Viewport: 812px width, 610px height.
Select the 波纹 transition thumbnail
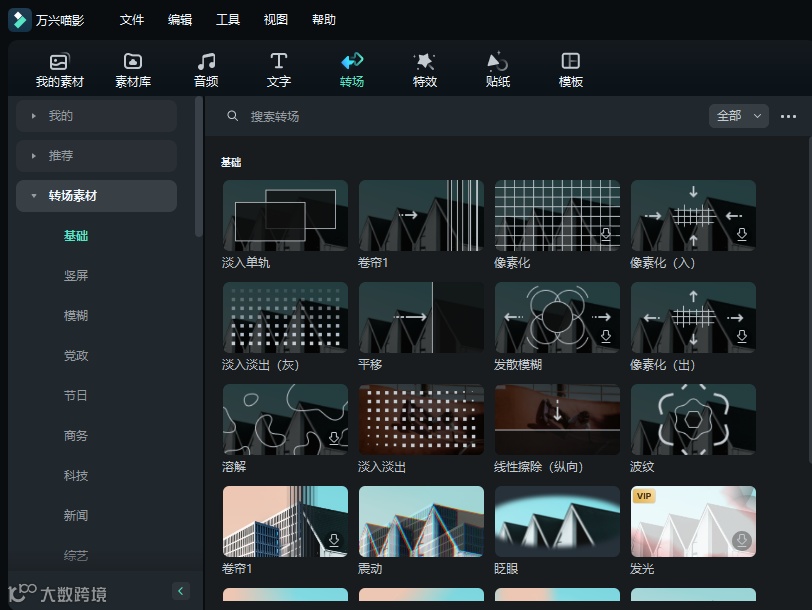click(x=693, y=419)
